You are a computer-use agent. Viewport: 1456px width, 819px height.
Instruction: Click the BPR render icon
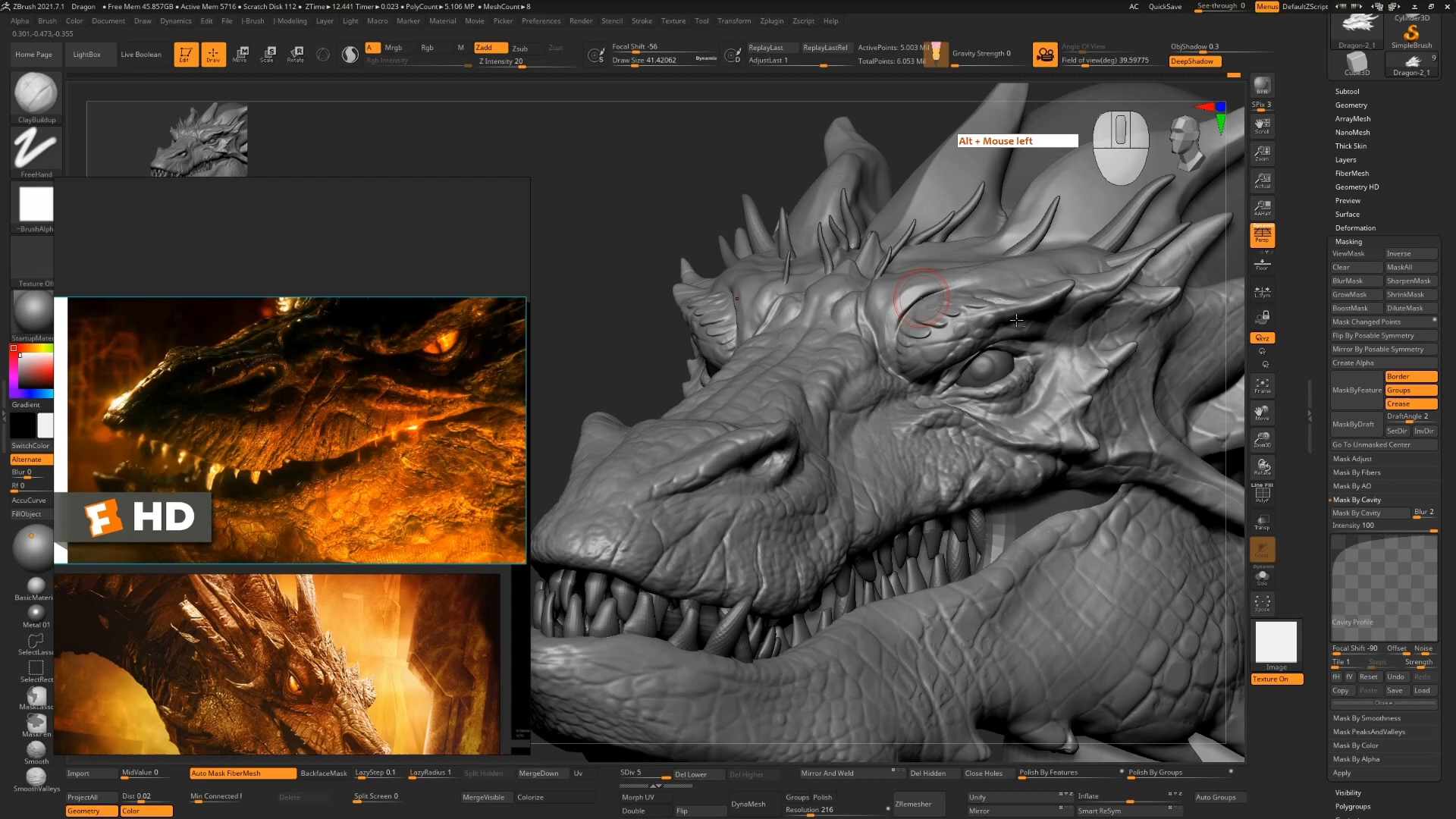point(1262,86)
